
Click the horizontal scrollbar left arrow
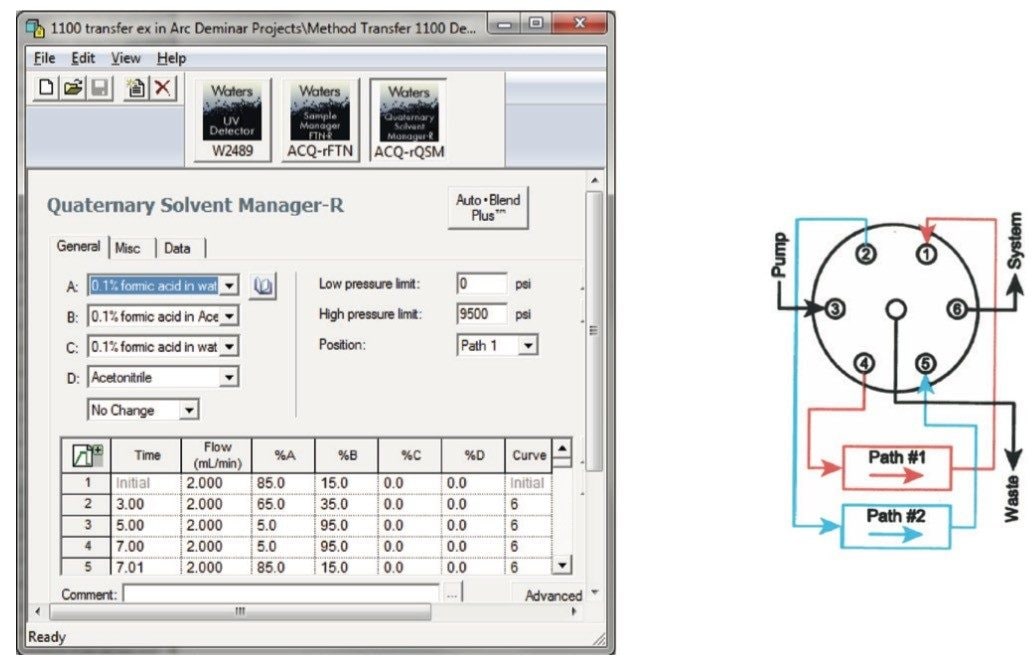[x=38, y=611]
